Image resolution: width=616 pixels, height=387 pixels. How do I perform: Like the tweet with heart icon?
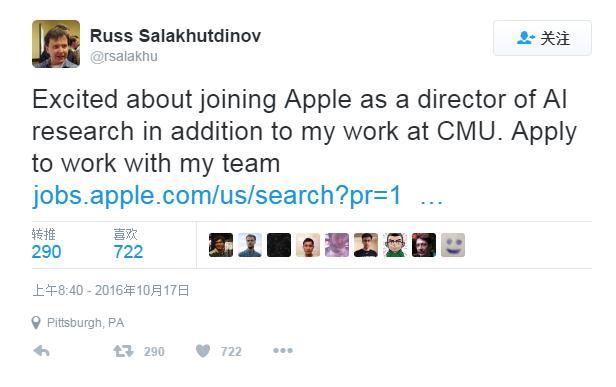[203, 351]
